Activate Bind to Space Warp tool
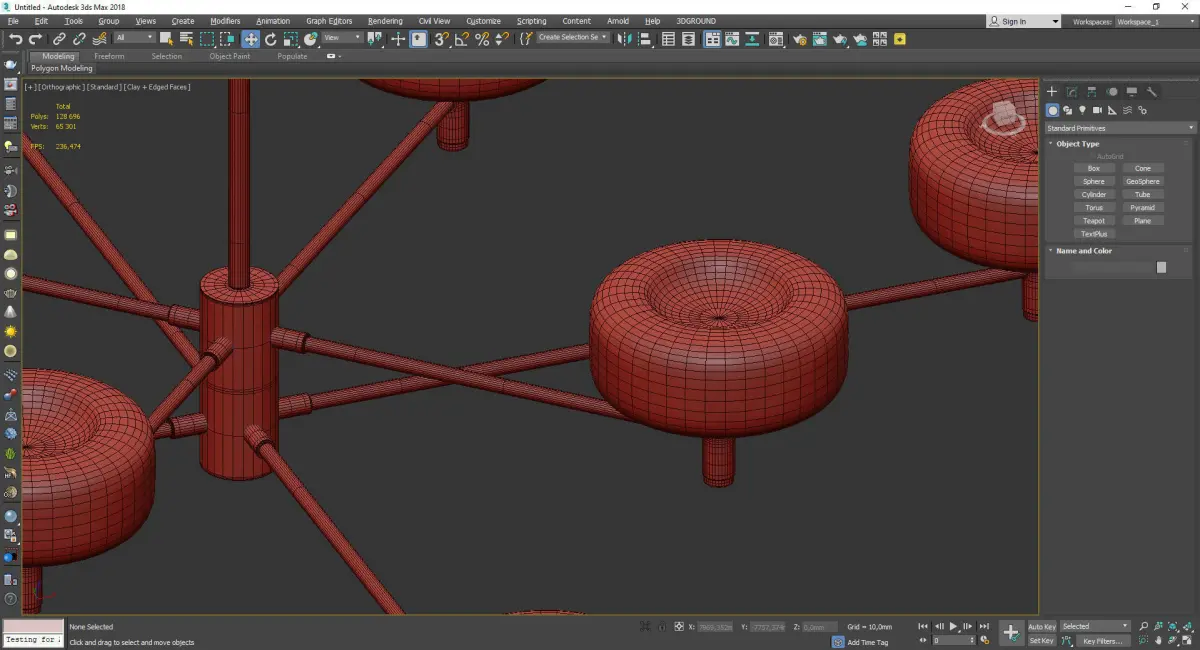The width and height of the screenshot is (1200, 650). (99, 39)
